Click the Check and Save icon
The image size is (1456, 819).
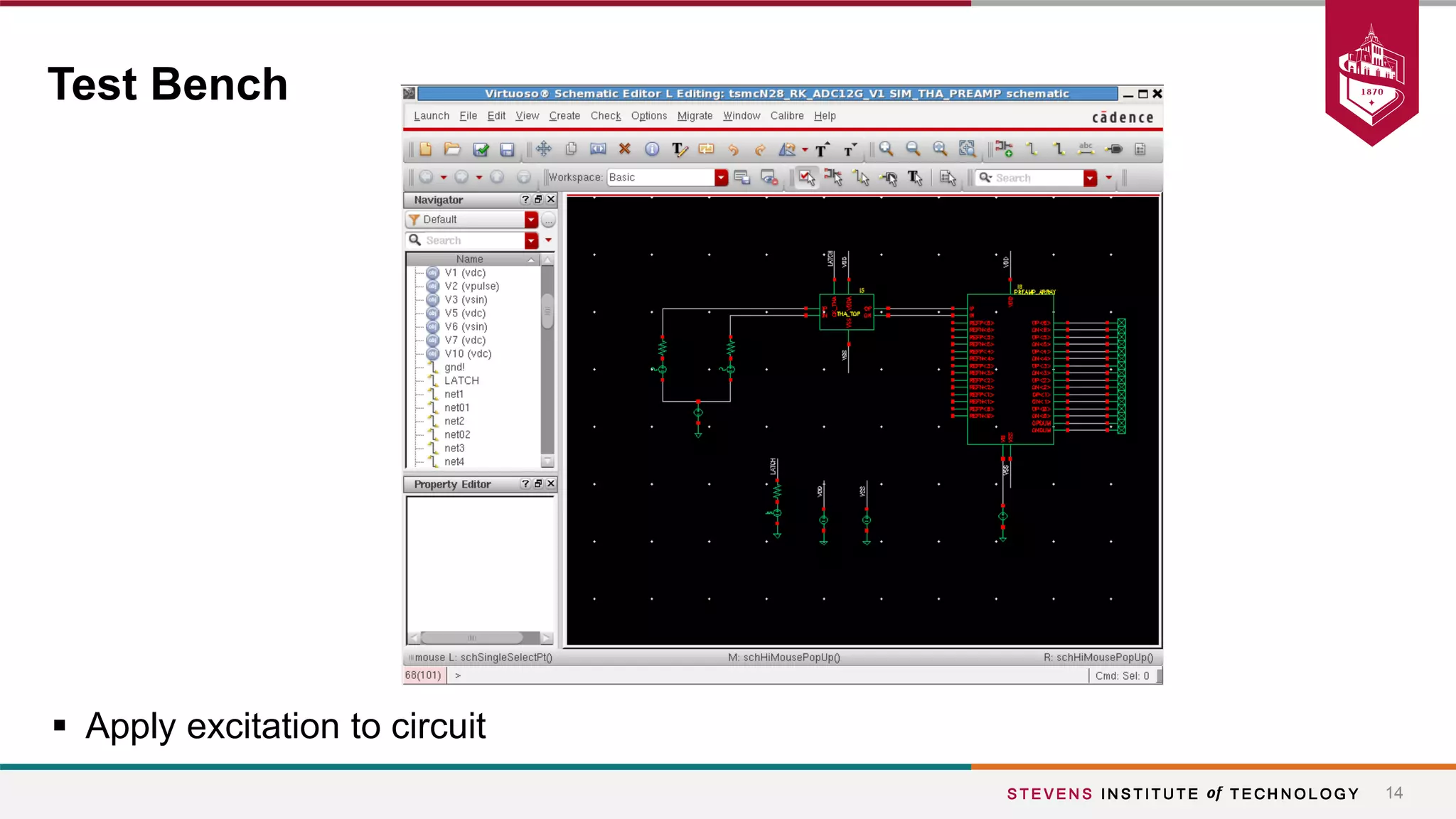[481, 149]
